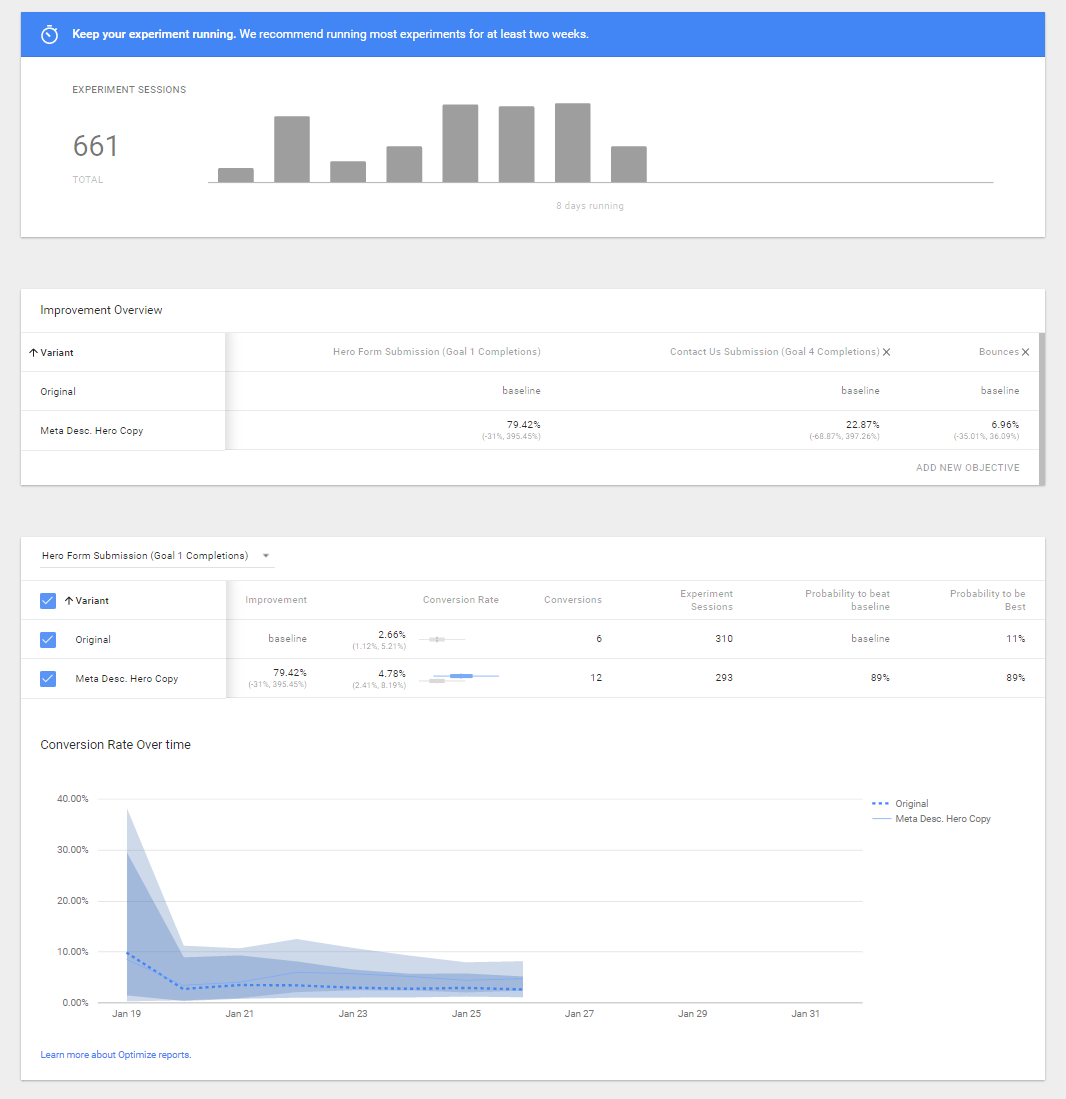1066x1099 pixels.
Task: Click the Hero Form Submission column header in Improvement Overview
Action: [436, 352]
